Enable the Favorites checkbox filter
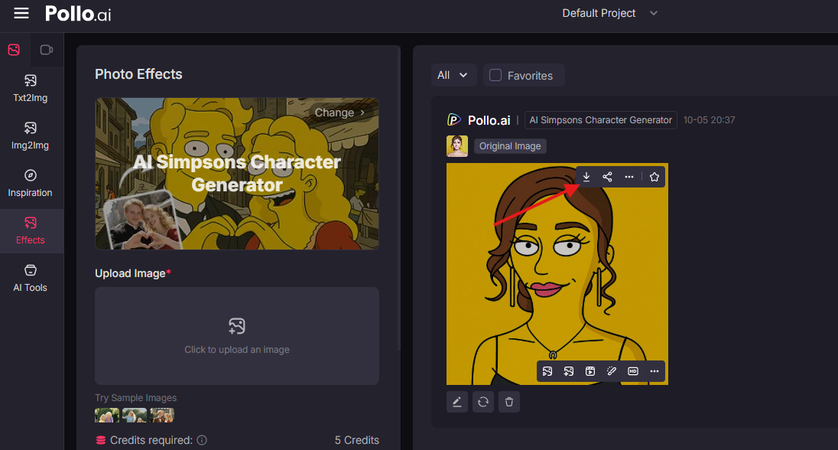The image size is (838, 450). [494, 75]
